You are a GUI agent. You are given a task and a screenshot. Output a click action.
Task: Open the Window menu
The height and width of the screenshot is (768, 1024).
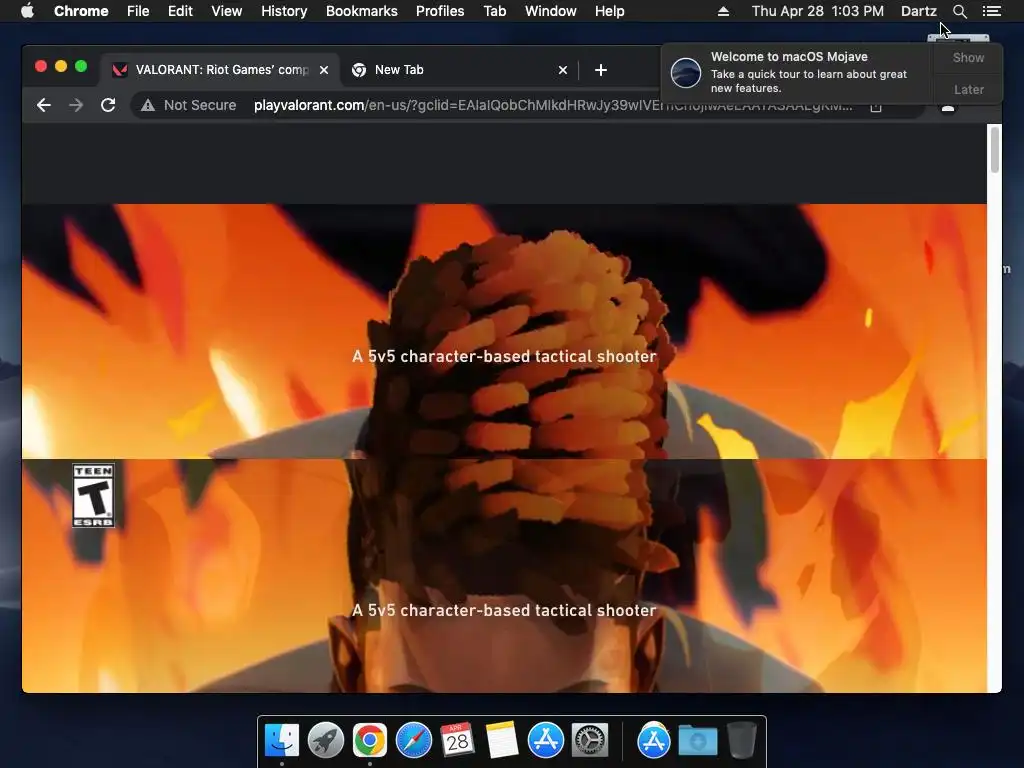pyautogui.click(x=551, y=11)
